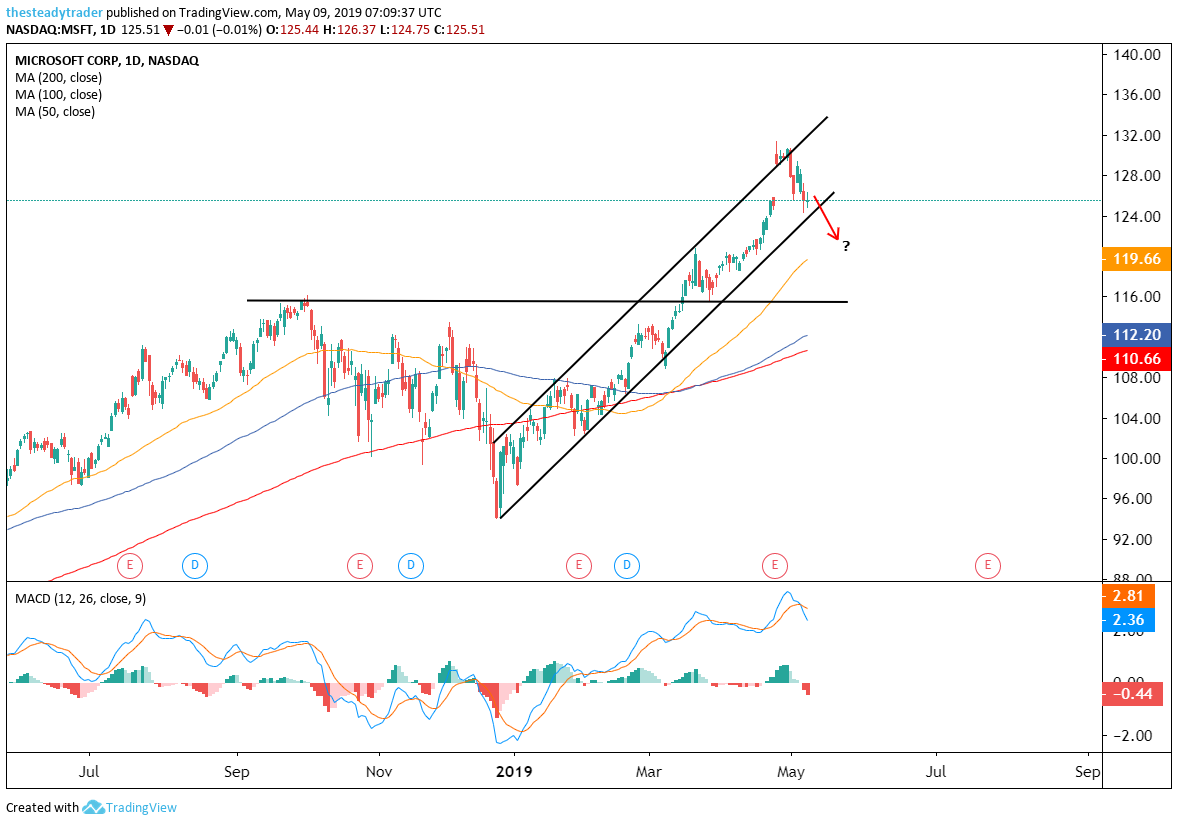Click the E earnings marker nearest the May label
Viewport: 1178px width, 825px height.
point(775,565)
